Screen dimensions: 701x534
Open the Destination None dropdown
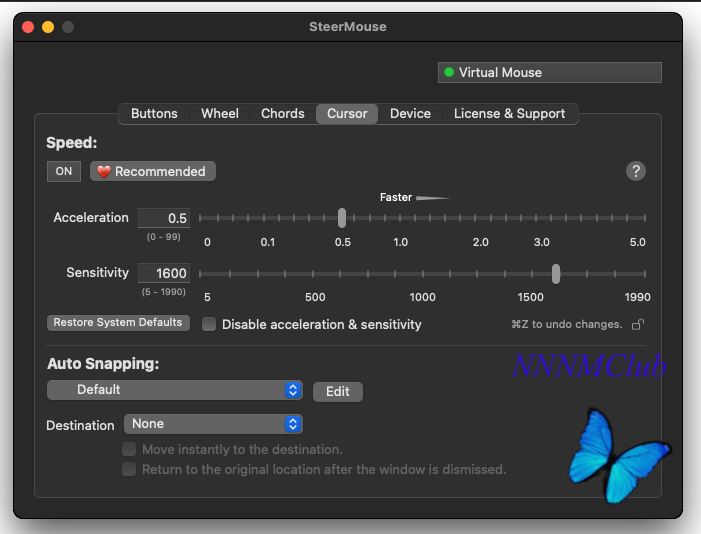(213, 424)
